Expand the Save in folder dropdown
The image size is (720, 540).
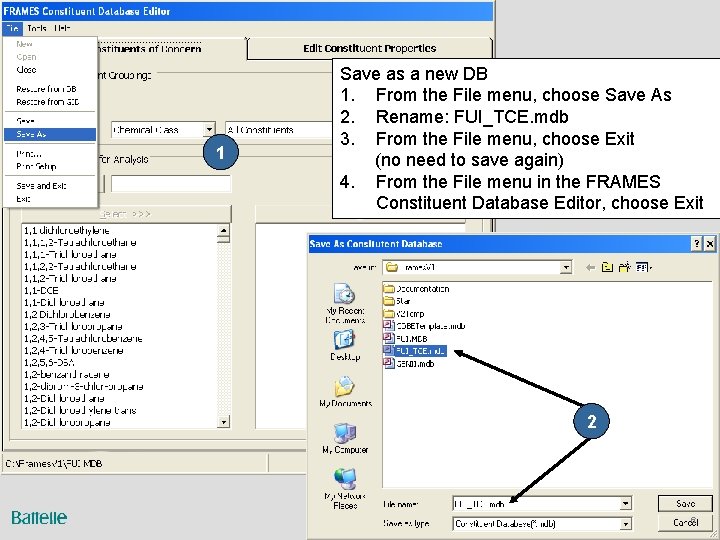click(x=566, y=267)
